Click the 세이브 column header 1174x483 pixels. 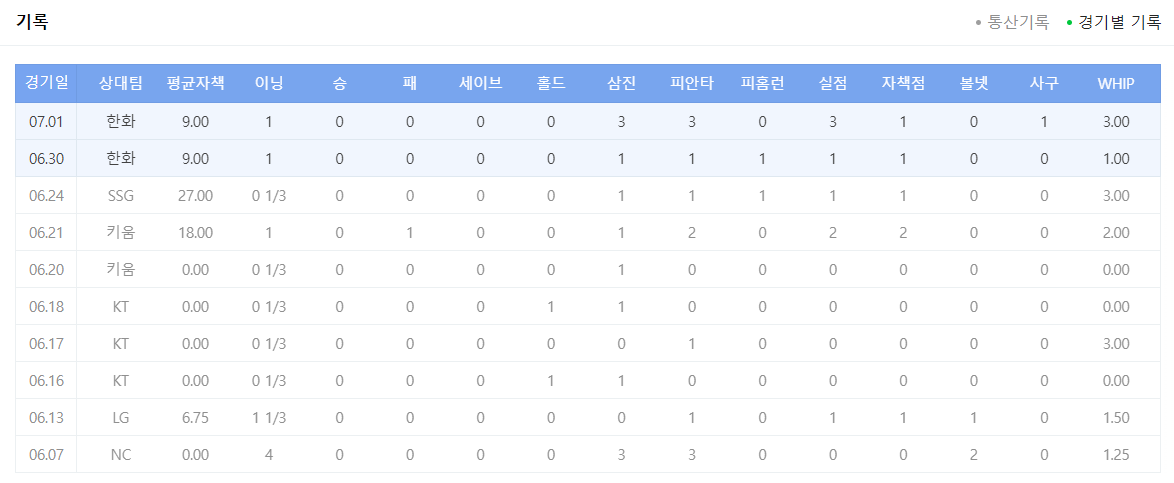coord(480,83)
